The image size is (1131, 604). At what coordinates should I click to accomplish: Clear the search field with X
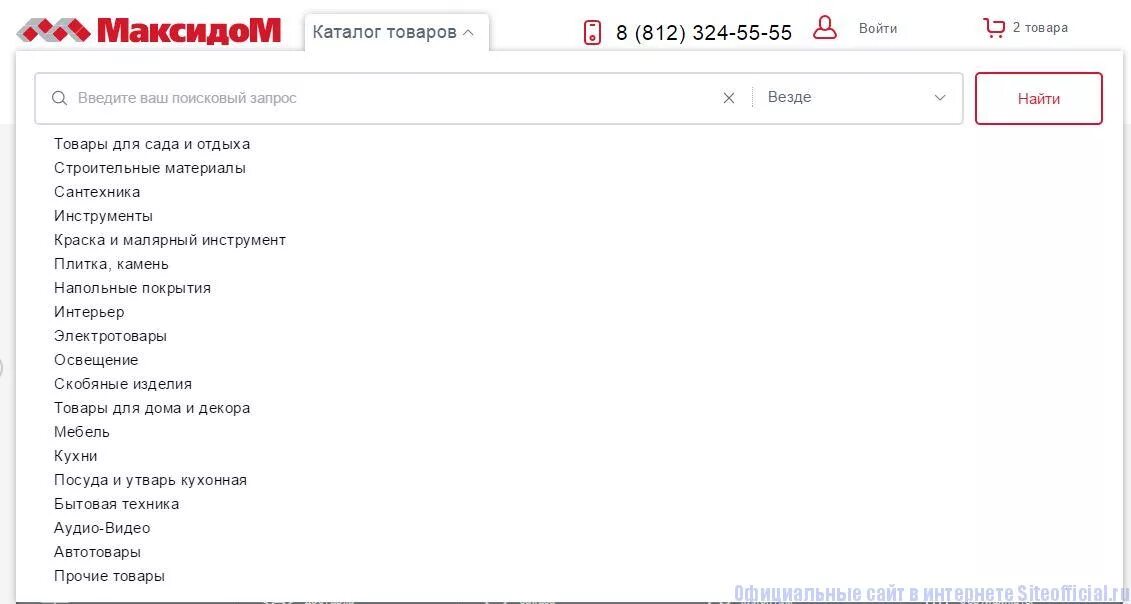point(729,98)
